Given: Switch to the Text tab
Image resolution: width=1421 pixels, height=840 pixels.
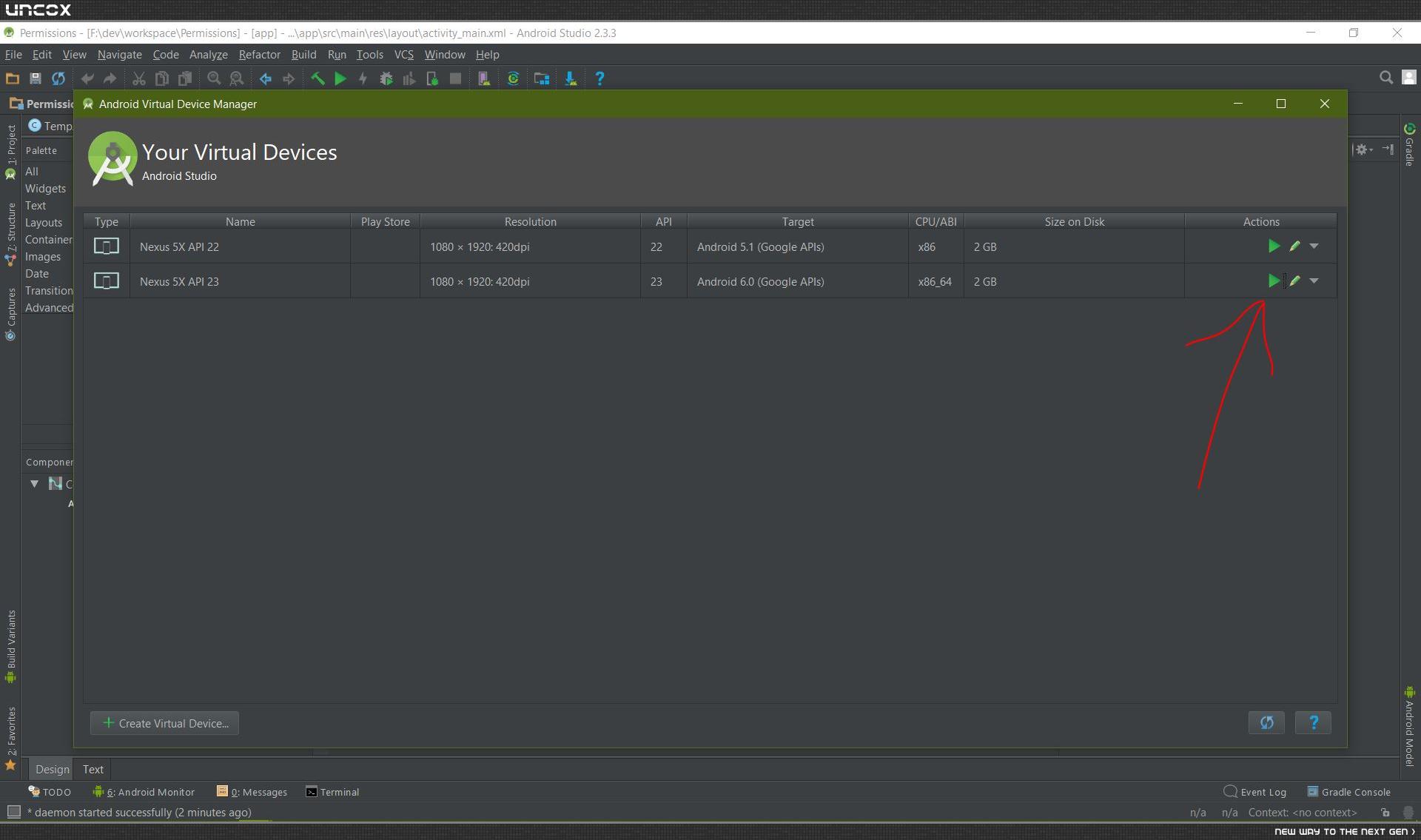Looking at the screenshot, I should 93,769.
